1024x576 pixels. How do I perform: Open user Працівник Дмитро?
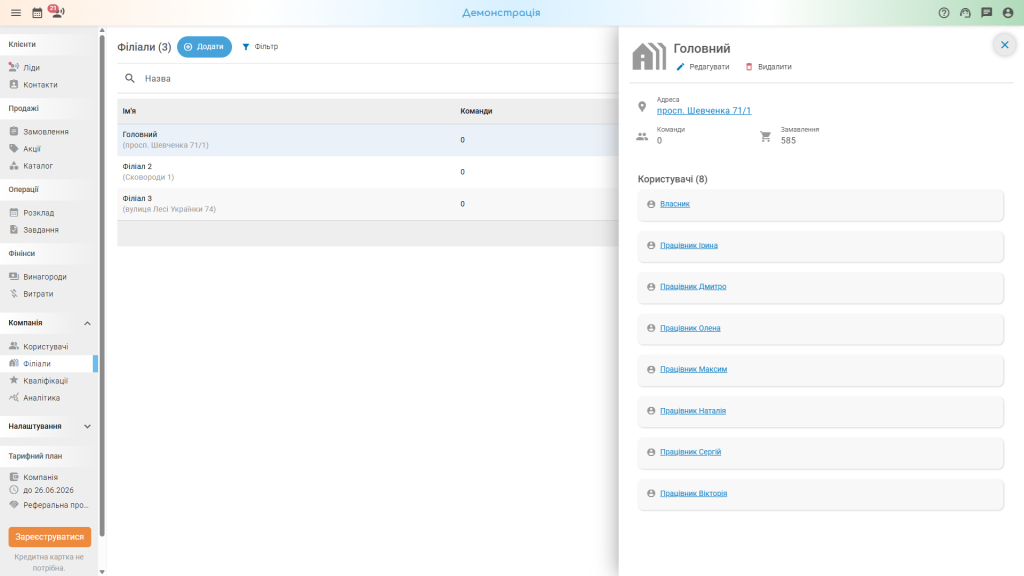click(x=693, y=287)
